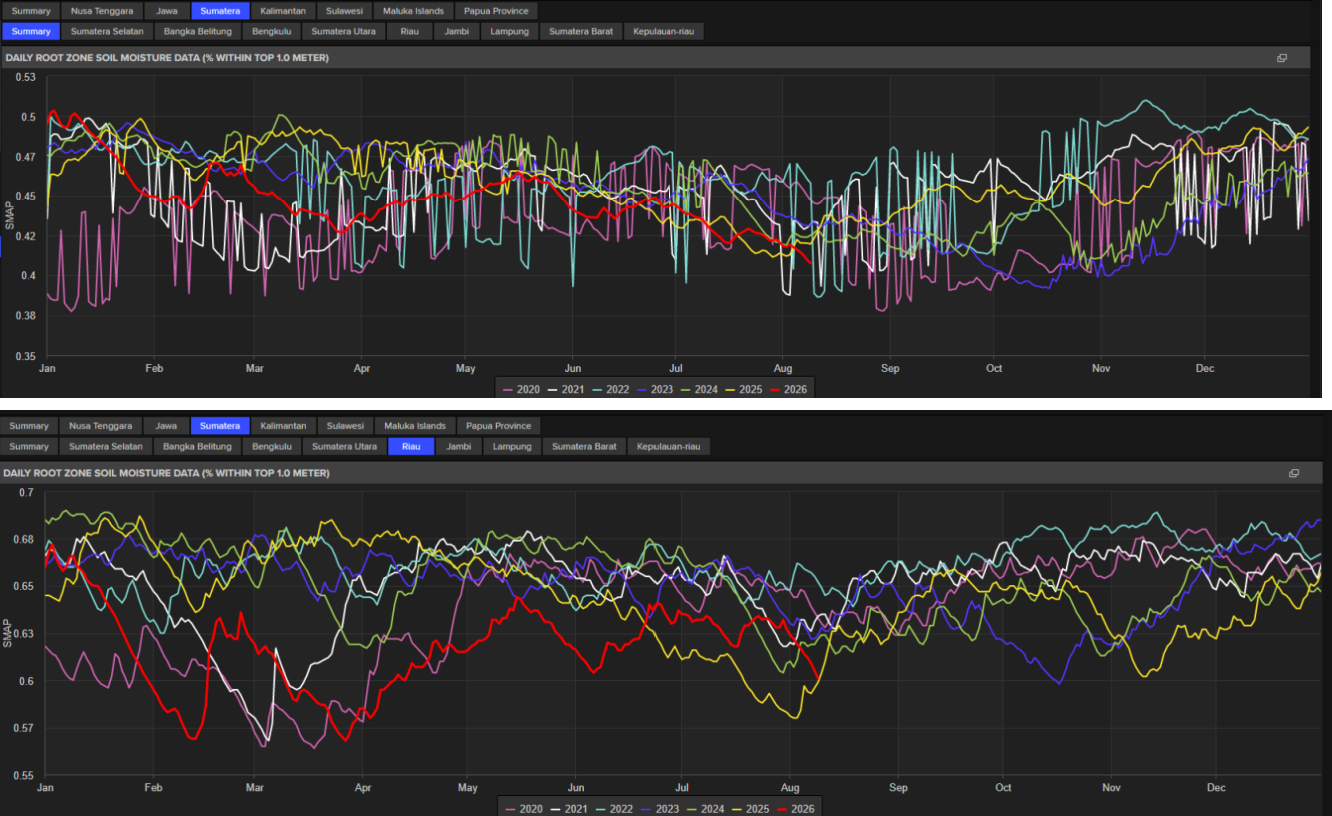Select Kepulauan-riau sub-tab in upper panel
This screenshot has height=816, width=1332.
664,31
